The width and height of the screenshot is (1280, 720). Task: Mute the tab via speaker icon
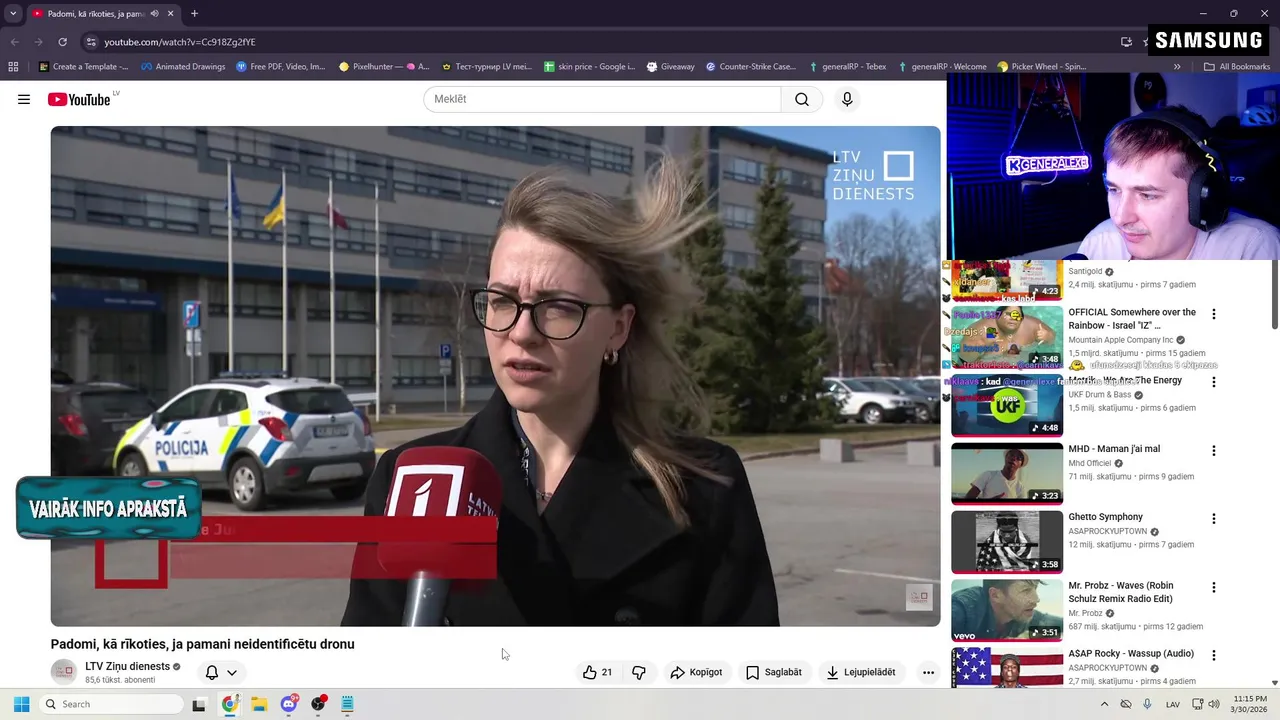[154, 14]
